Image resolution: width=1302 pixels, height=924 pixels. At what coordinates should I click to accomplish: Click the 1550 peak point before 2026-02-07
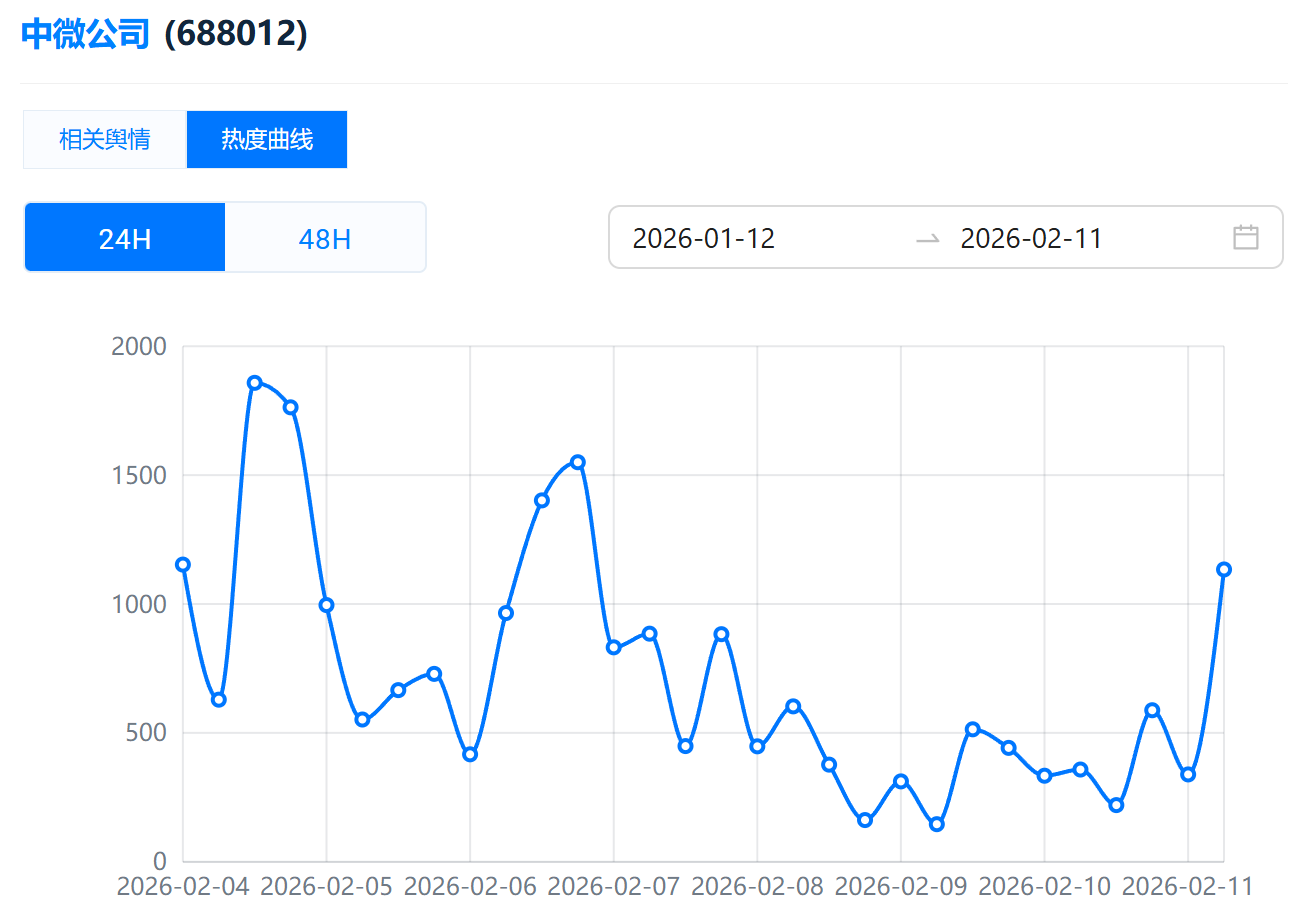click(578, 462)
